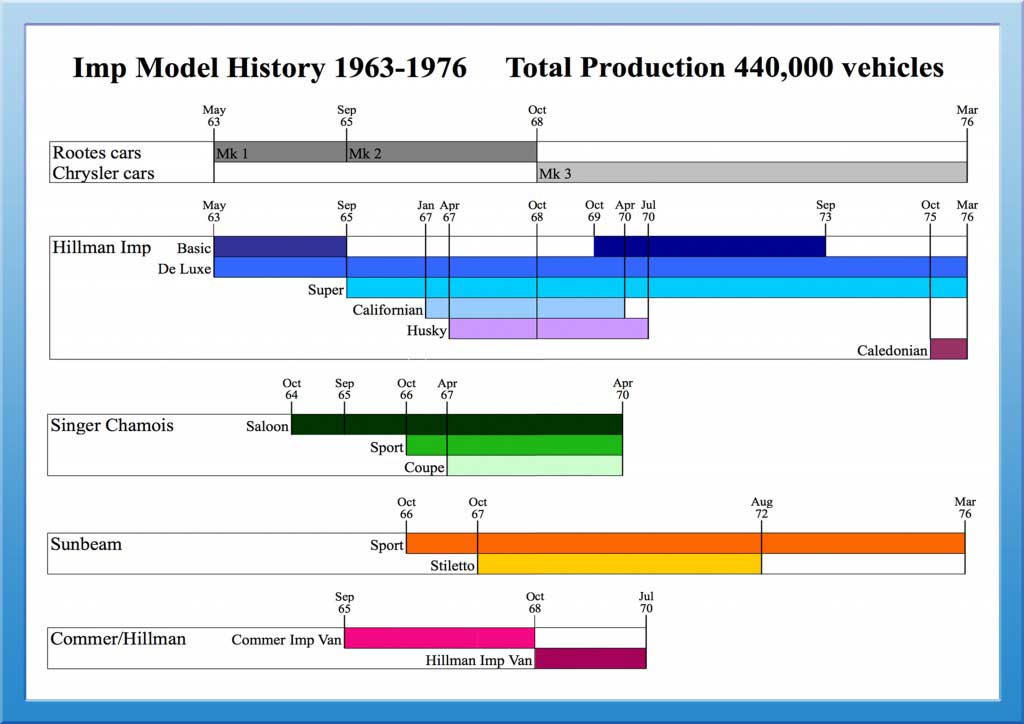Screen dimensions: 1024x724
Task: Click the Mk 1 grey bar
Action: [x=280, y=152]
